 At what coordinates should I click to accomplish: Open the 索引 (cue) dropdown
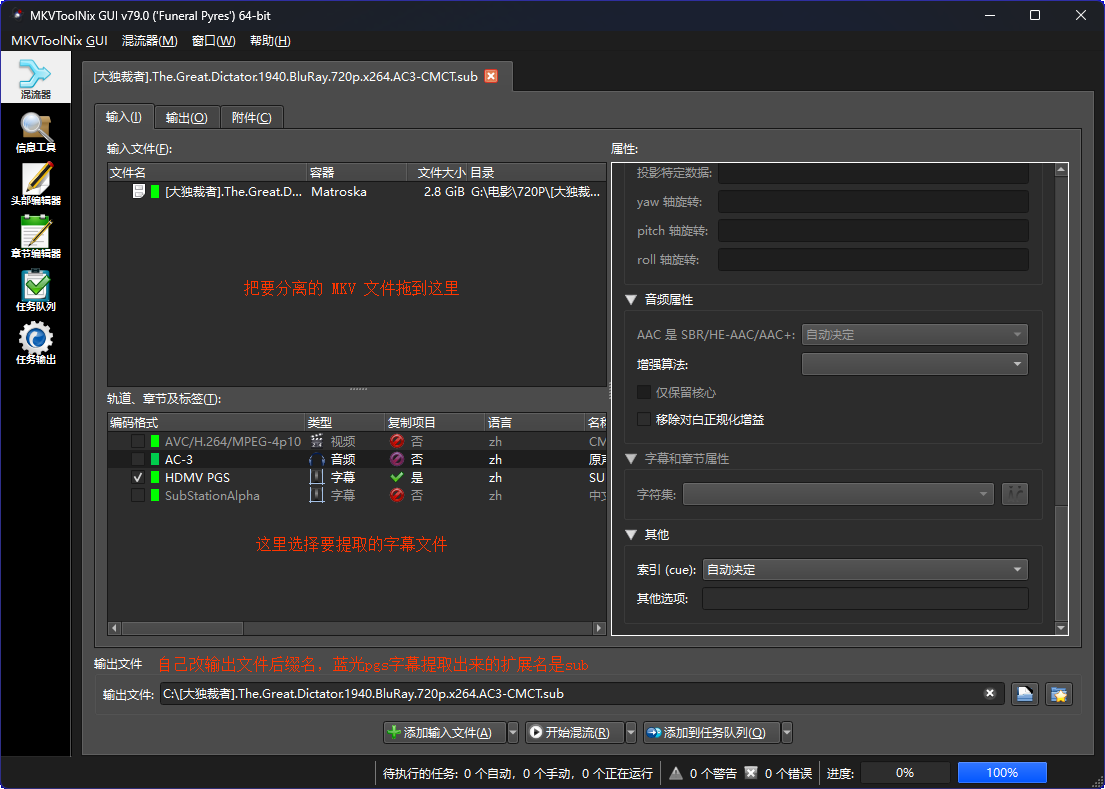click(x=865, y=569)
